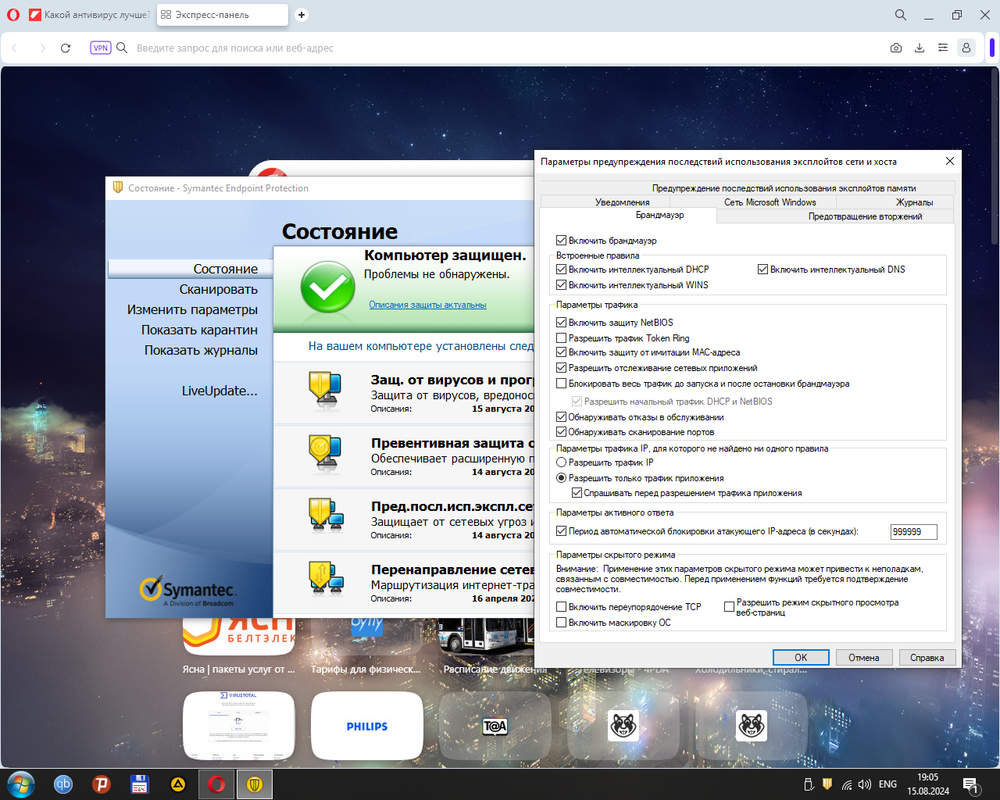Image resolution: width=1000 pixels, height=800 pixels.
Task: Switch to Symantec taskbar shield icon
Action: click(254, 784)
